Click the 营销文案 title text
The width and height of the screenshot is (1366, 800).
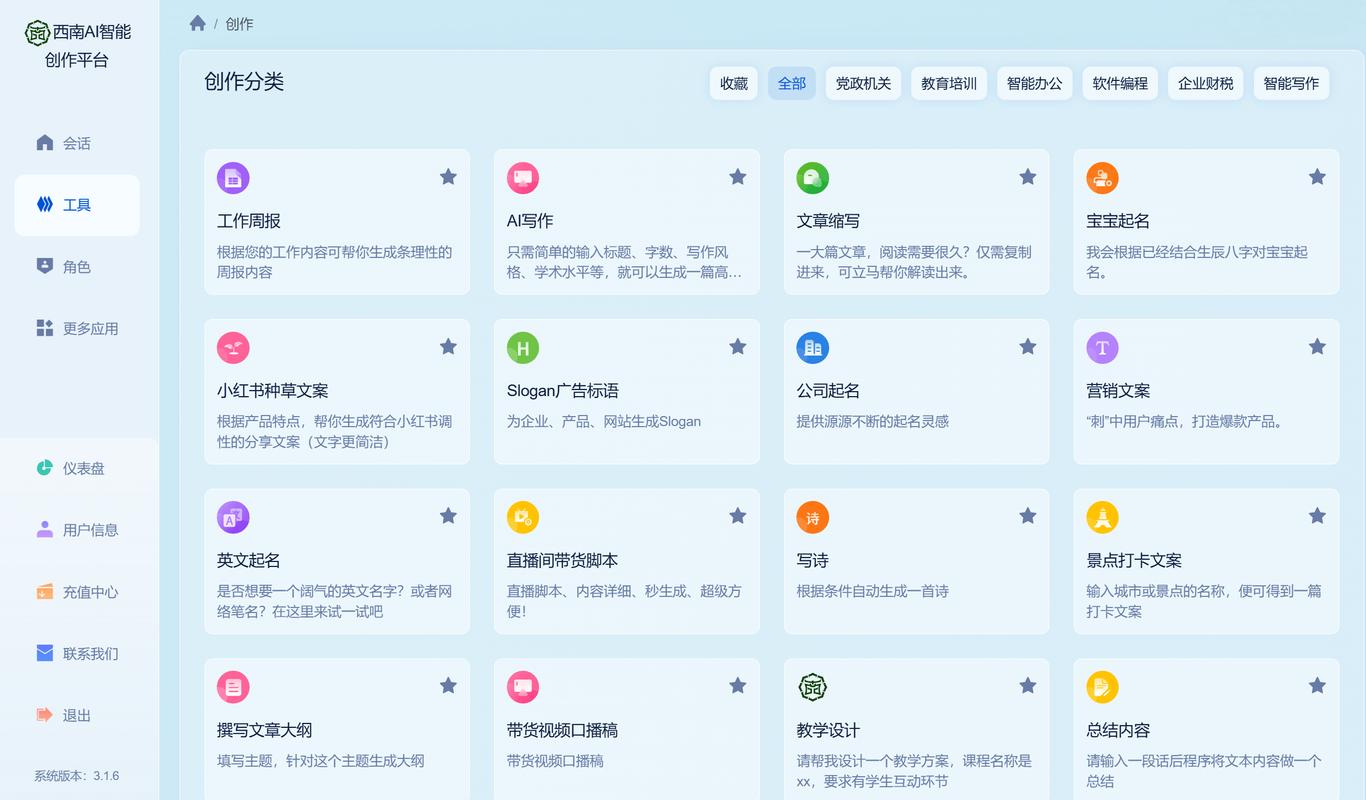(x=1118, y=391)
